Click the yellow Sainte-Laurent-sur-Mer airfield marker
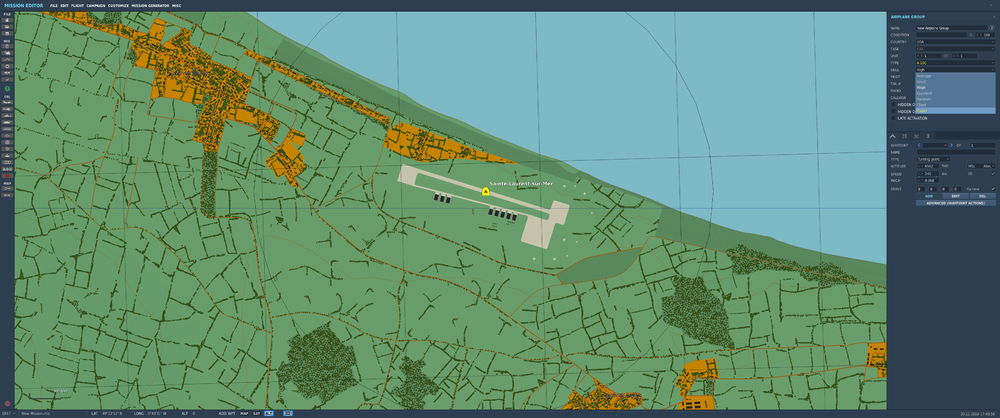This screenshot has width=1000, height=418. pyautogui.click(x=485, y=191)
